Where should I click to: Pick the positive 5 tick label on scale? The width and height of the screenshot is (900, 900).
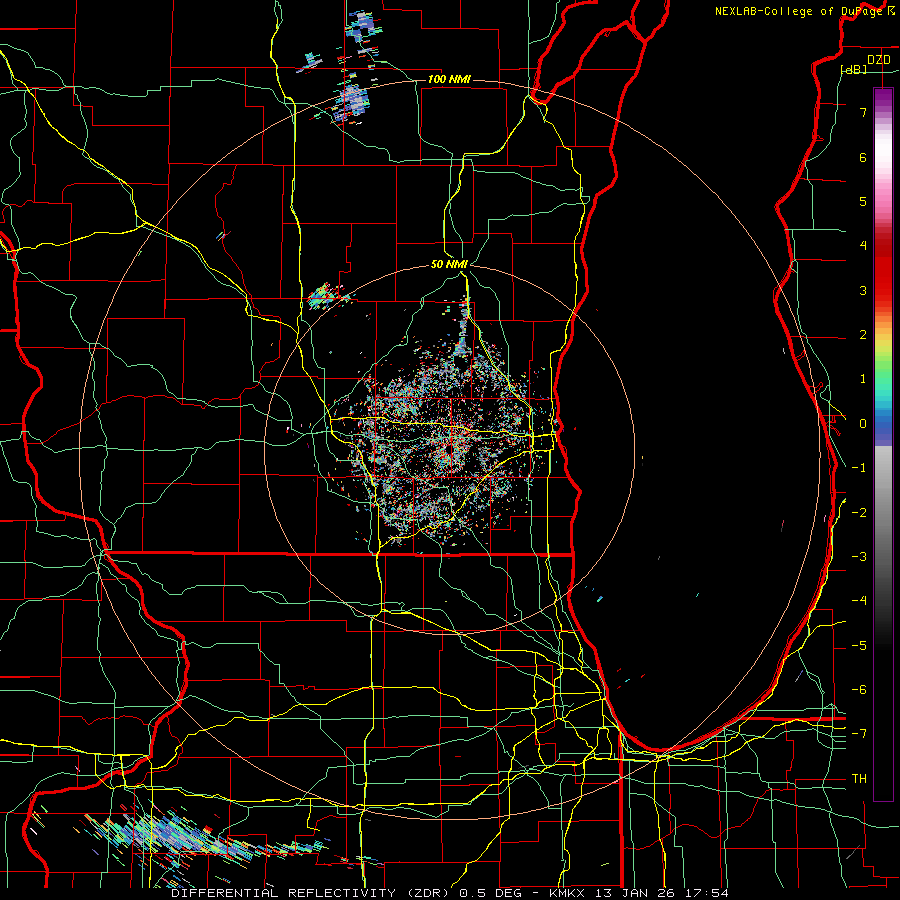click(863, 201)
